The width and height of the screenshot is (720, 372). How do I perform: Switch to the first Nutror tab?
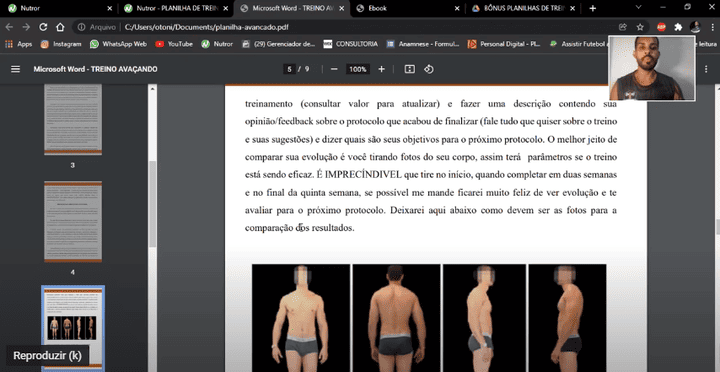(60, 8)
